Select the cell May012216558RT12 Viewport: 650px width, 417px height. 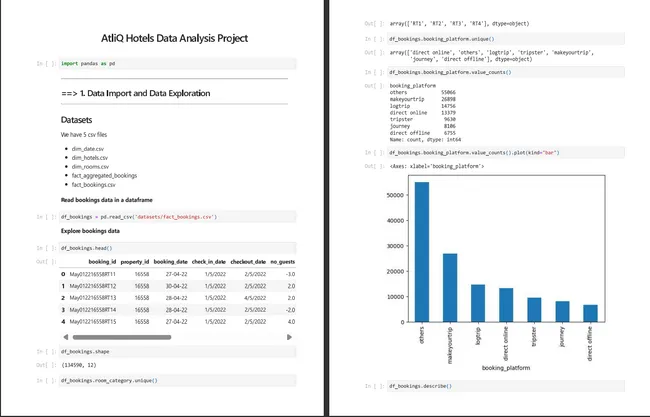tap(93, 286)
